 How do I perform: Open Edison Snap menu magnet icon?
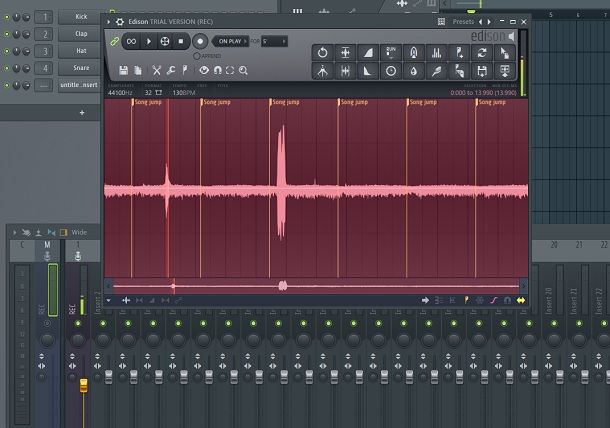pyautogui.click(x=217, y=70)
